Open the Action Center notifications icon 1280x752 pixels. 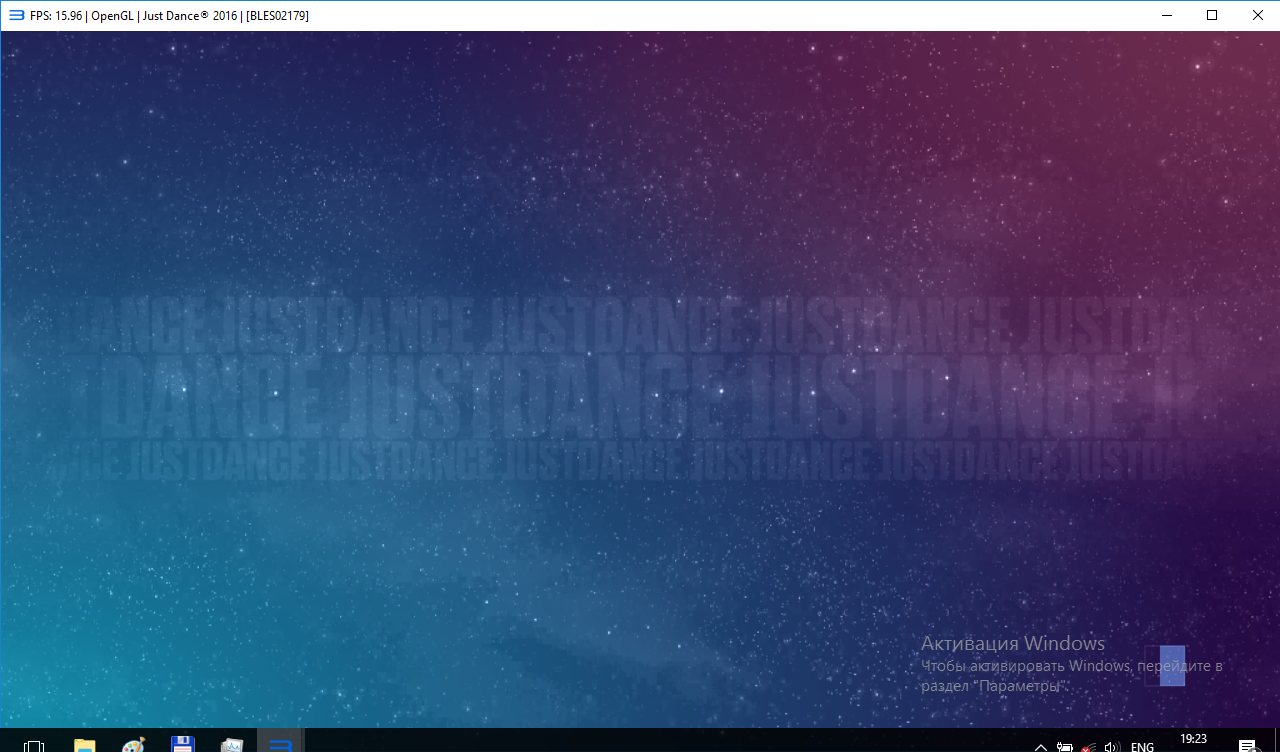[x=1247, y=746]
